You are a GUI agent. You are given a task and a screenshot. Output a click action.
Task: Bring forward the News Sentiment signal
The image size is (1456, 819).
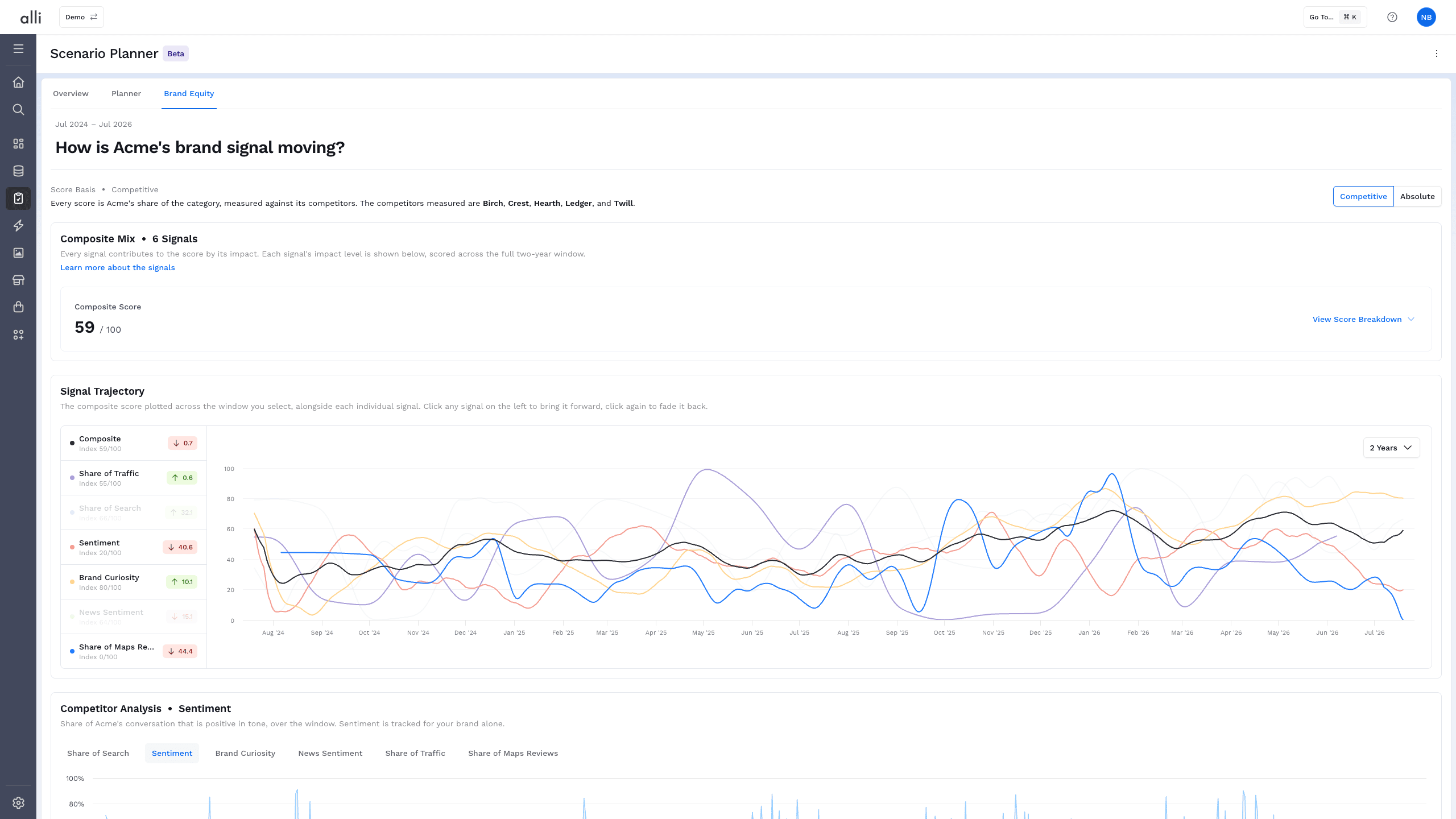134,617
